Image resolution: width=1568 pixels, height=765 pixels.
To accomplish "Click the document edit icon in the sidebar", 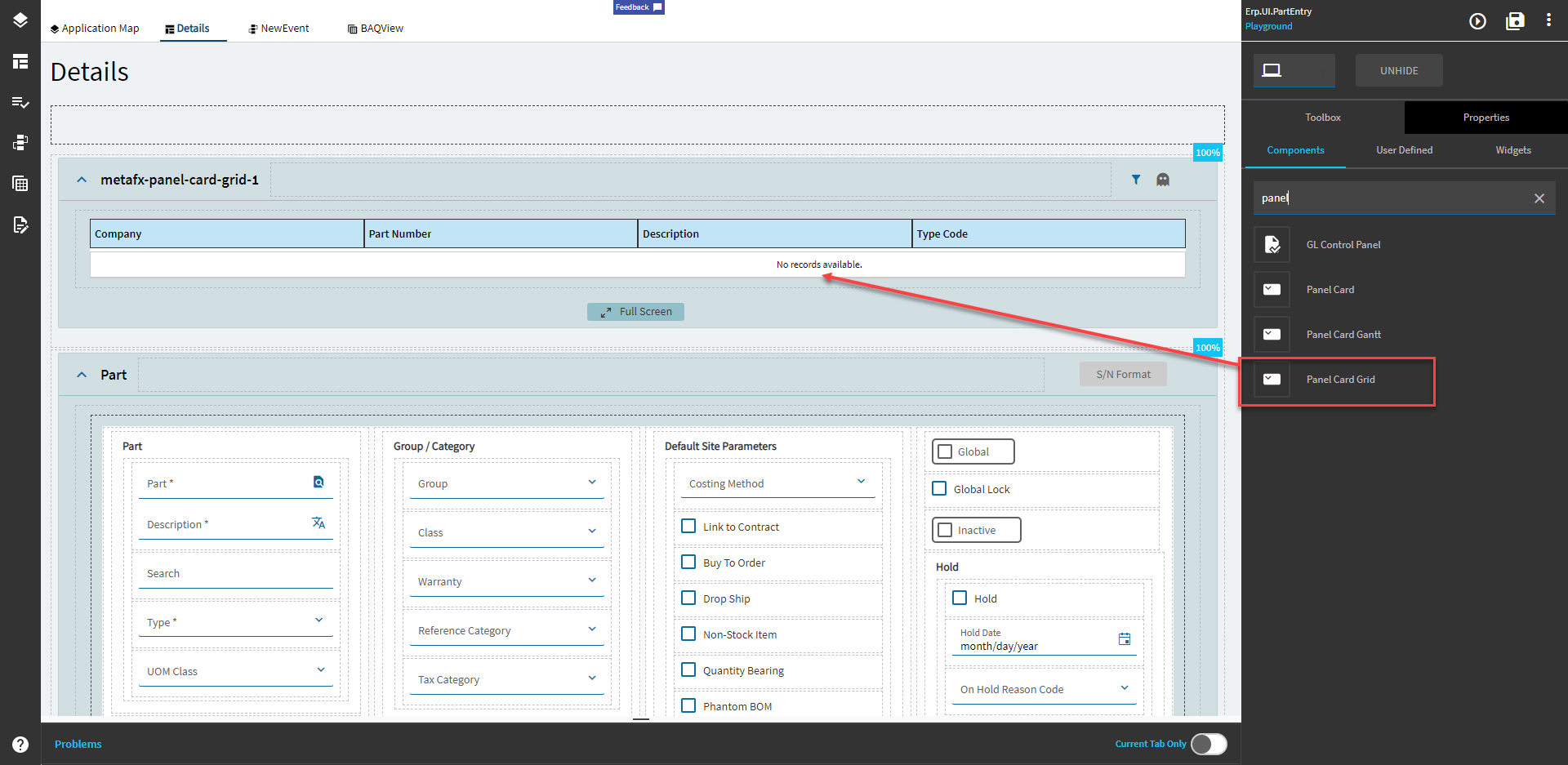I will click(x=20, y=225).
